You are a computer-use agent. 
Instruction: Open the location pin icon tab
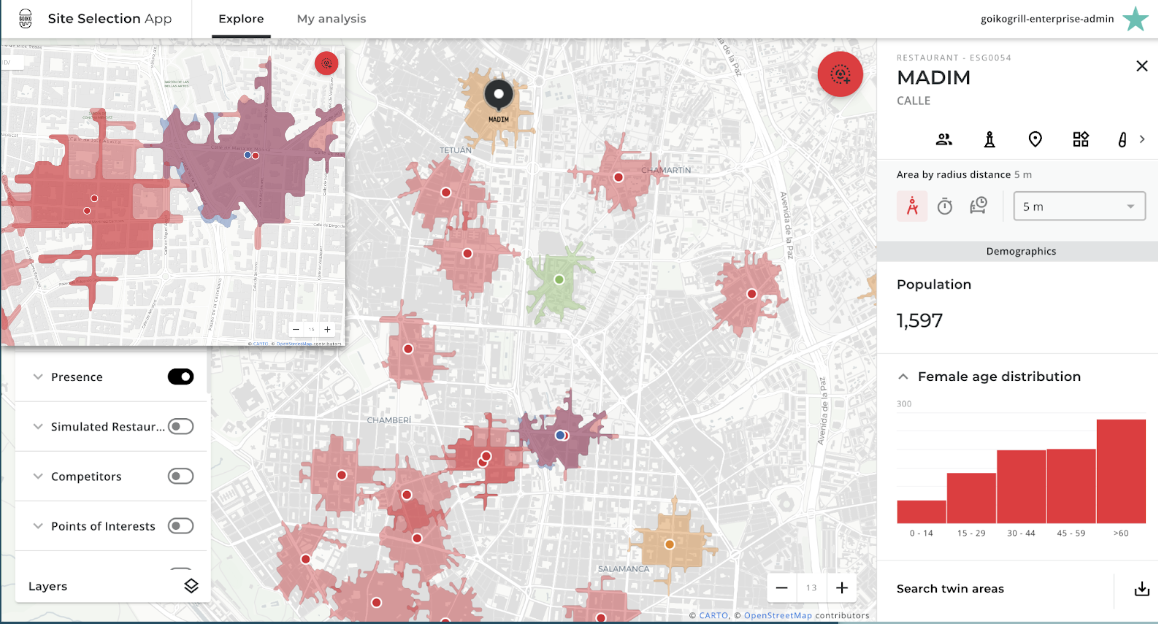[x=1035, y=139]
